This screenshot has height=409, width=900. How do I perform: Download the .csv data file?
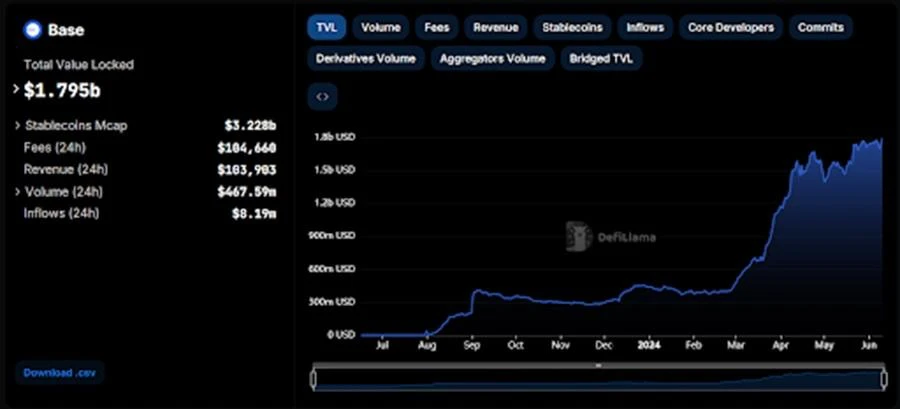coord(60,373)
